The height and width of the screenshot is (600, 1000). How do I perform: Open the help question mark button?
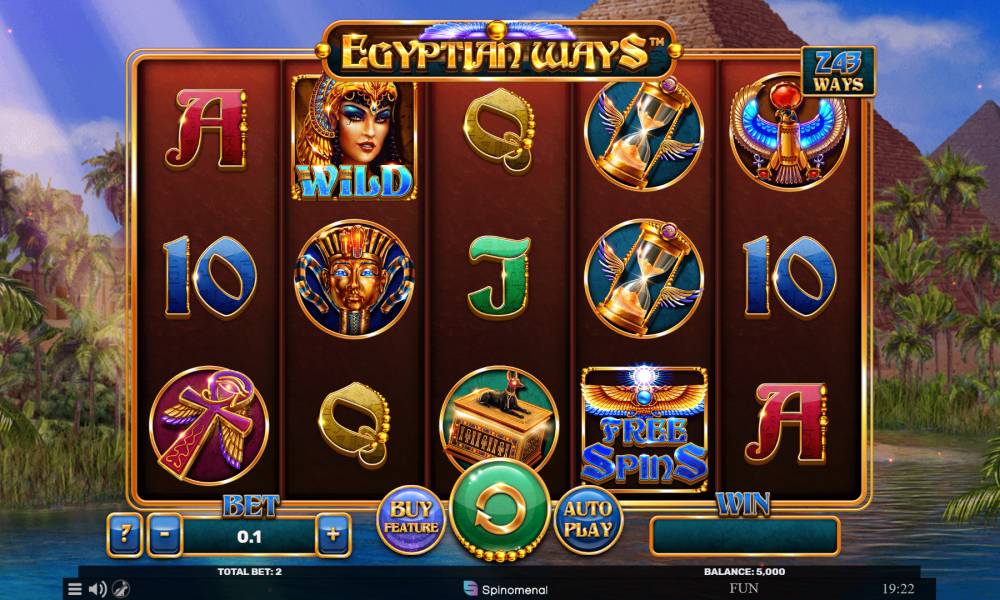[125, 535]
